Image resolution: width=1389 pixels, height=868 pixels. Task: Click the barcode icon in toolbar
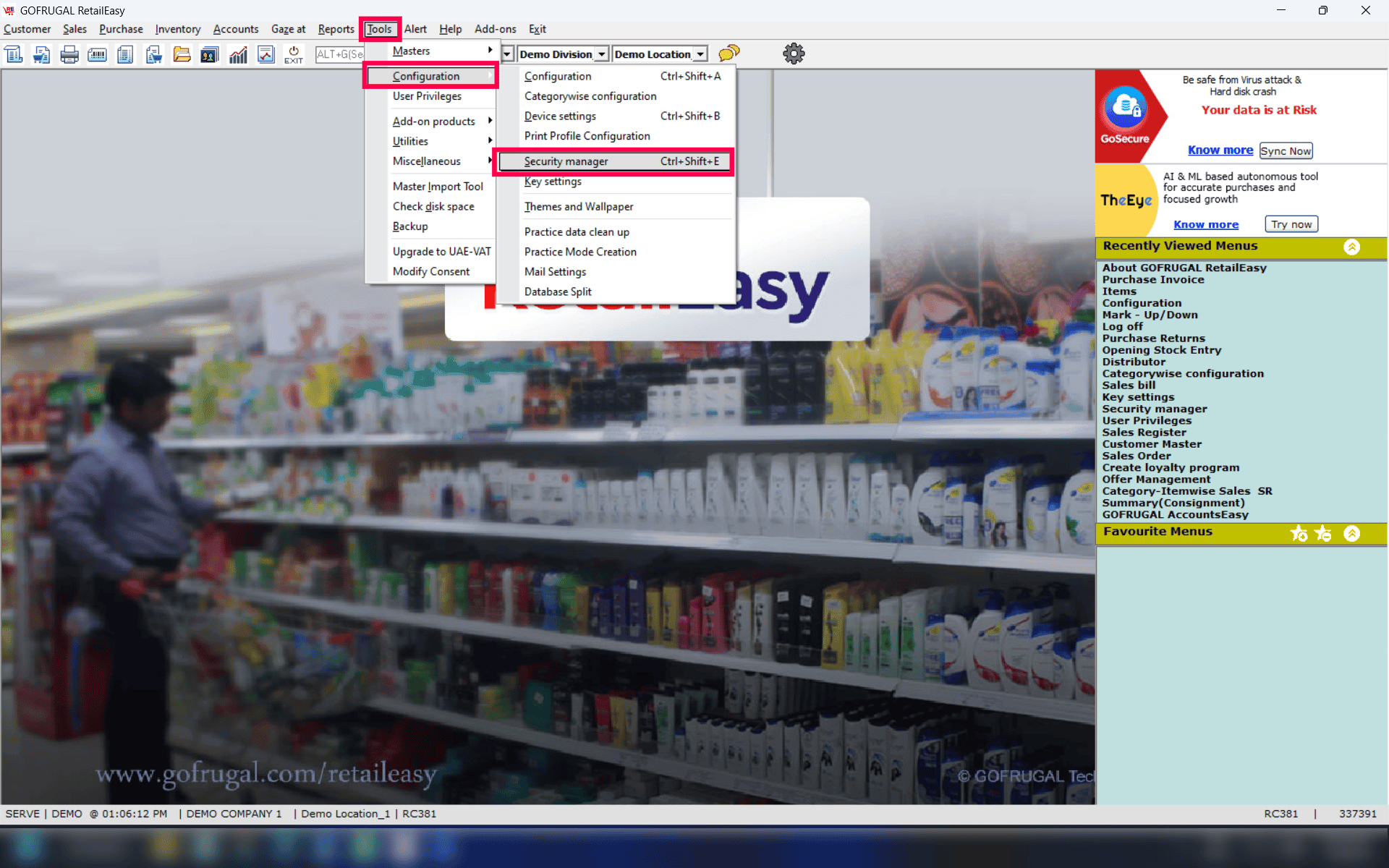[x=97, y=54]
